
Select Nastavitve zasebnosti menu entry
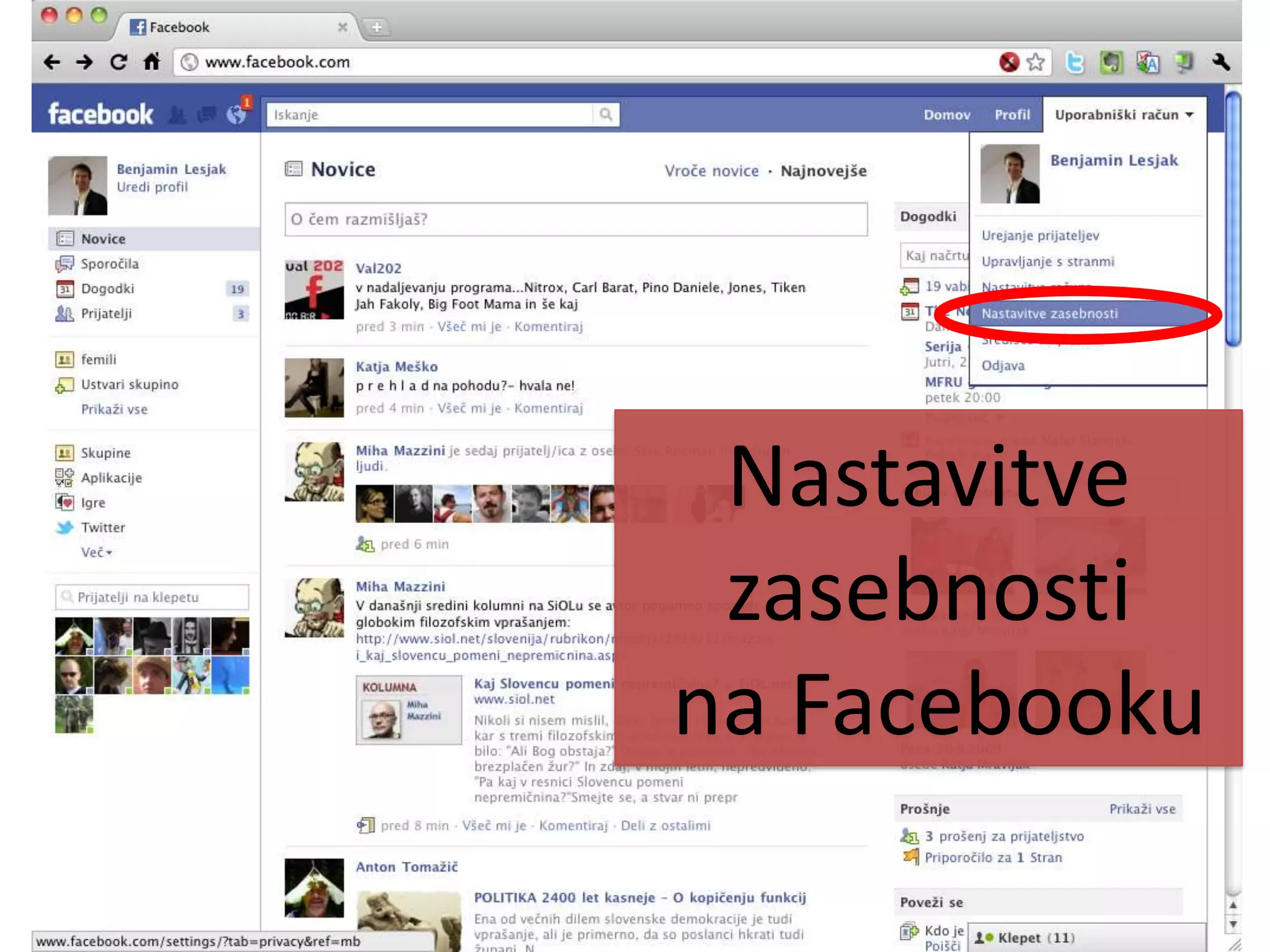tap(1088, 314)
